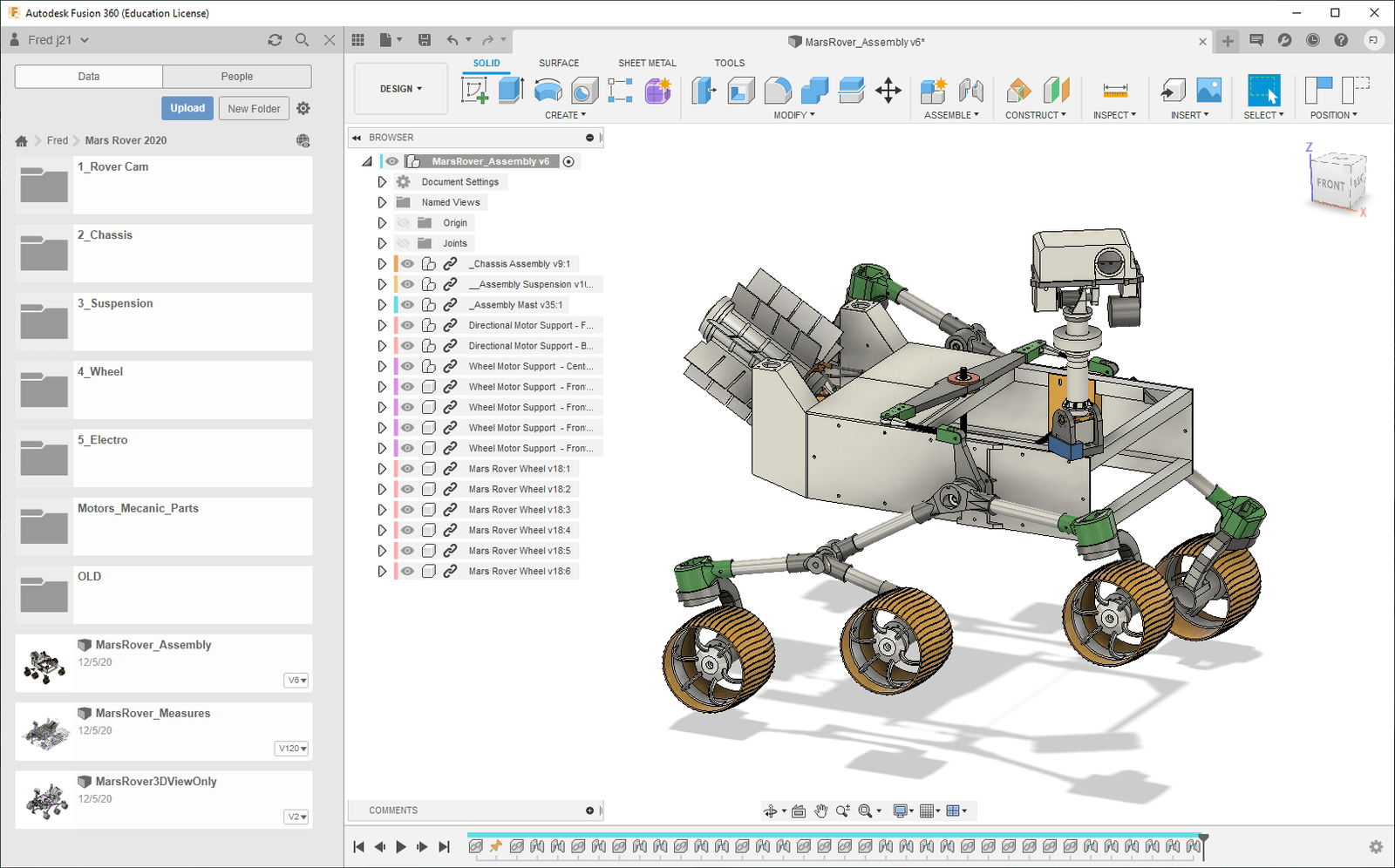The width and height of the screenshot is (1395, 868).
Task: Hide the _Chassis Assembly v9:1 component
Action: click(x=408, y=263)
